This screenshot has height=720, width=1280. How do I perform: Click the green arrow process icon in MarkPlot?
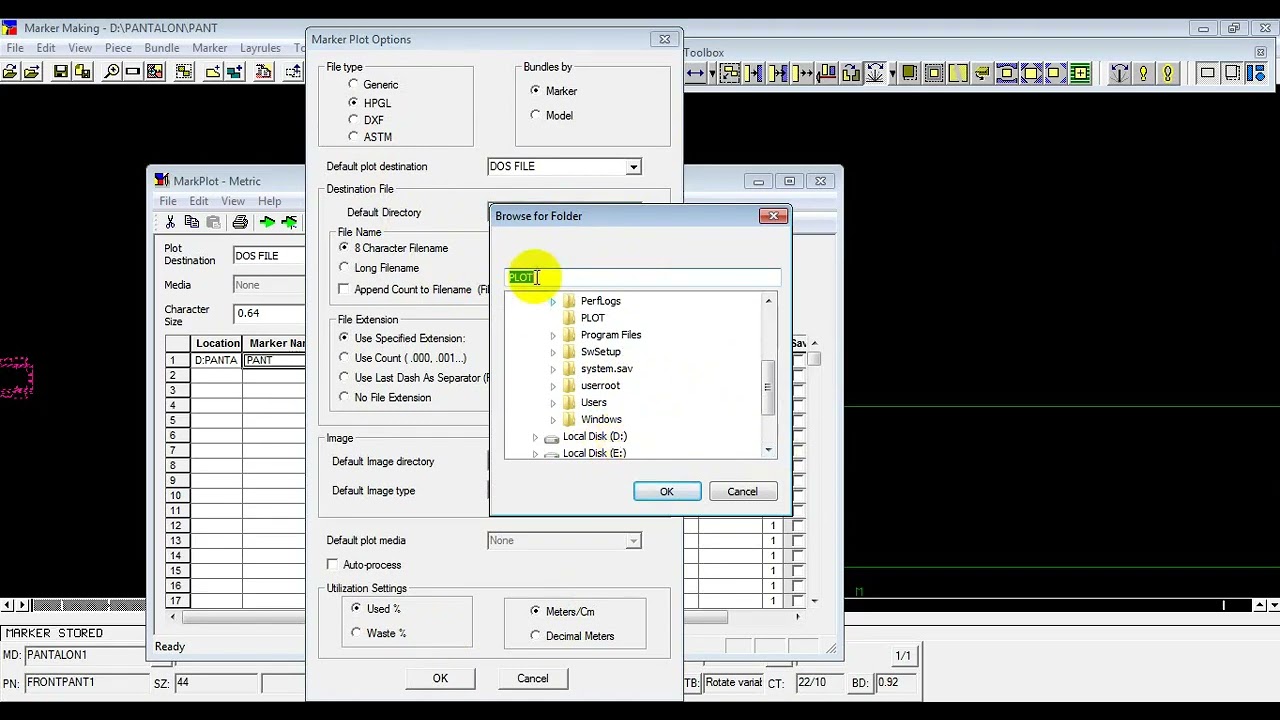(x=267, y=222)
